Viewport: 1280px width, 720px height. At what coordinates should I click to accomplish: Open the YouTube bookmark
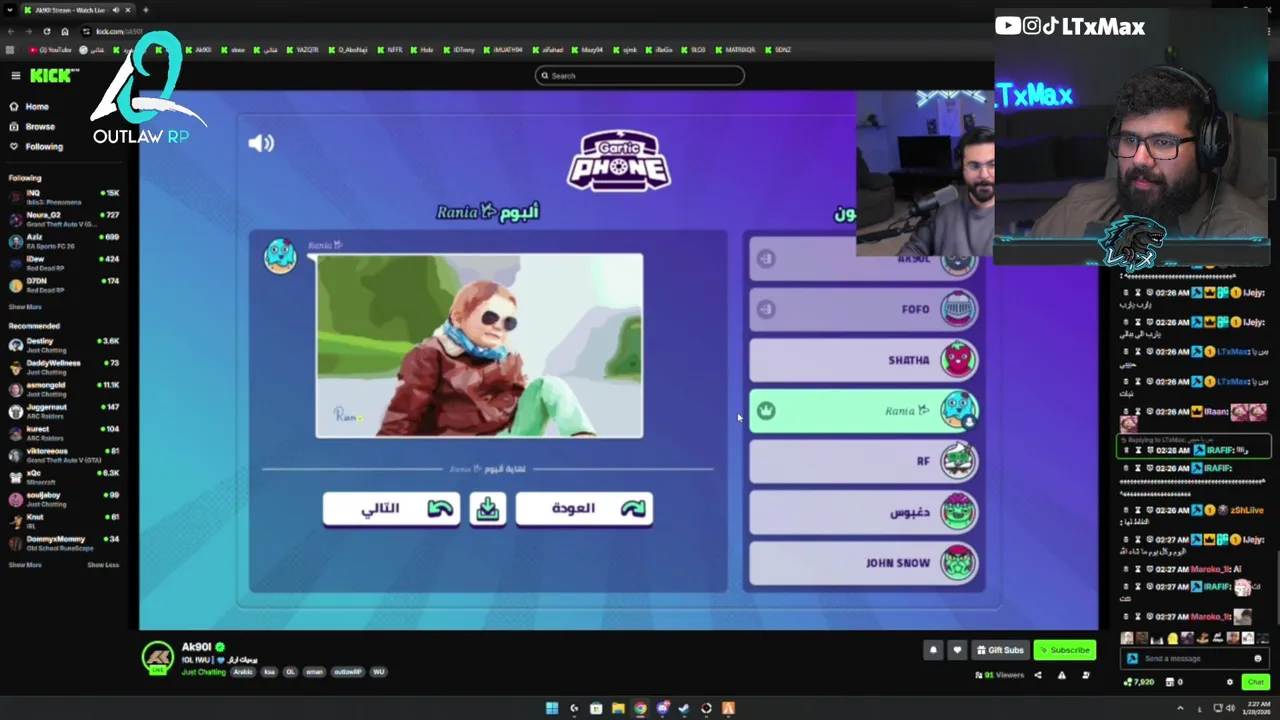point(50,49)
